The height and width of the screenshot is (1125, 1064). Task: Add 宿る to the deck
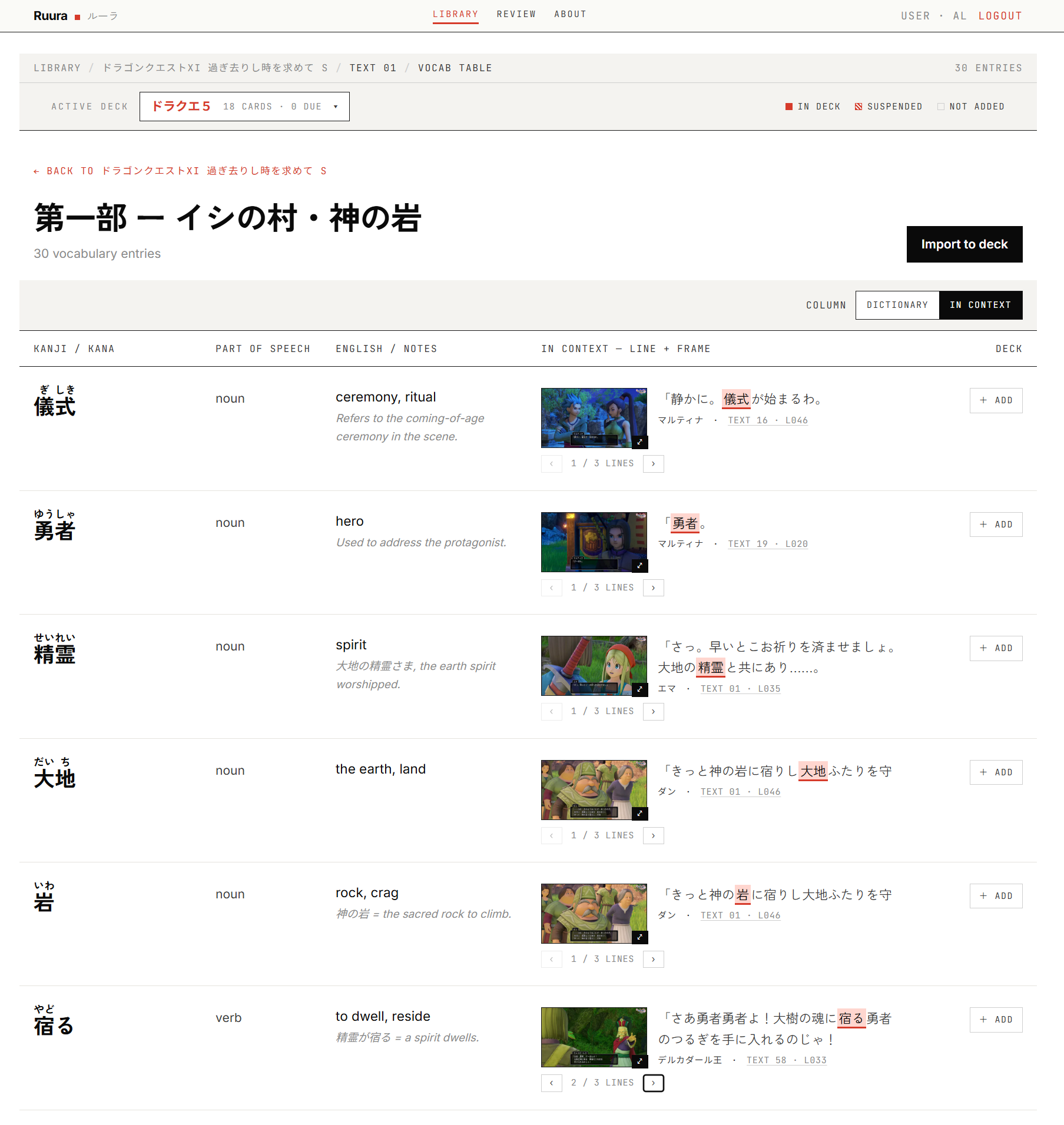(996, 1020)
